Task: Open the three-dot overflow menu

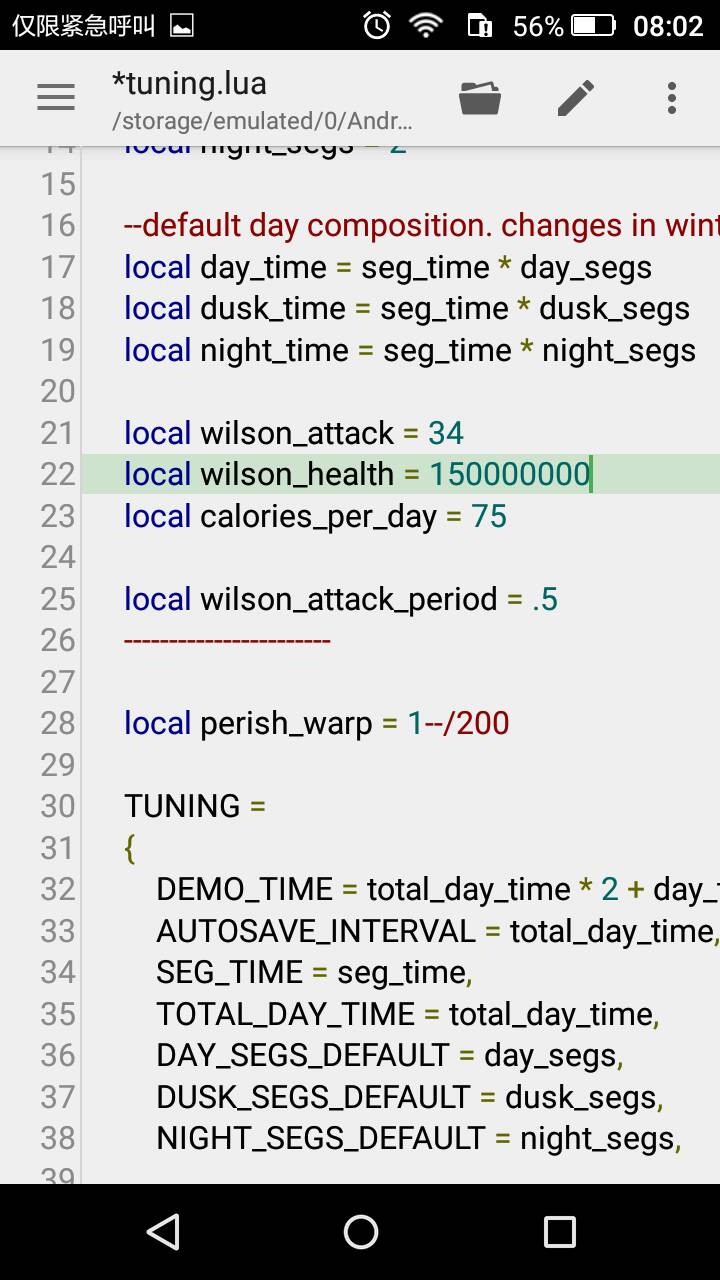Action: [672, 97]
